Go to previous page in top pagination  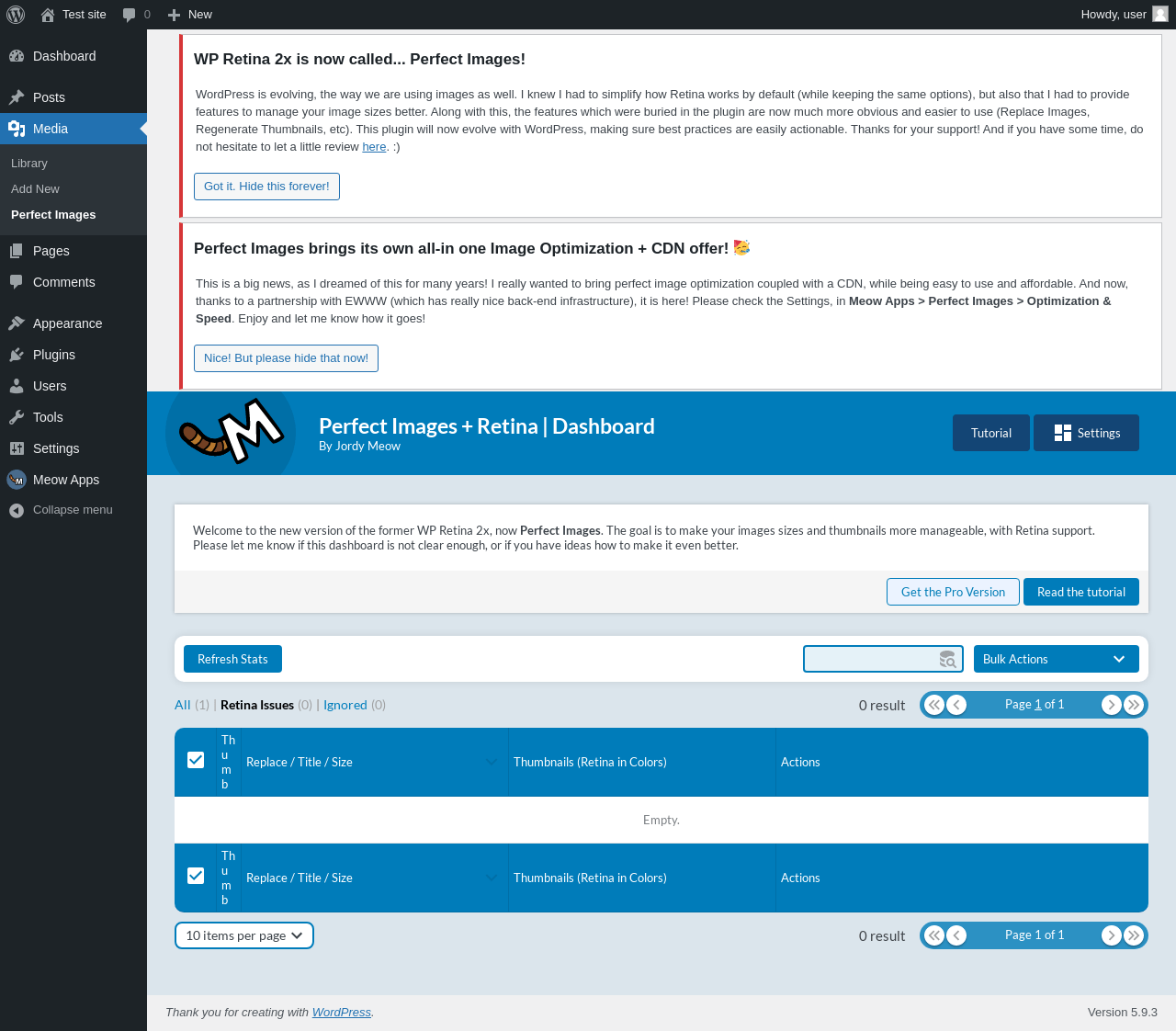coord(956,705)
